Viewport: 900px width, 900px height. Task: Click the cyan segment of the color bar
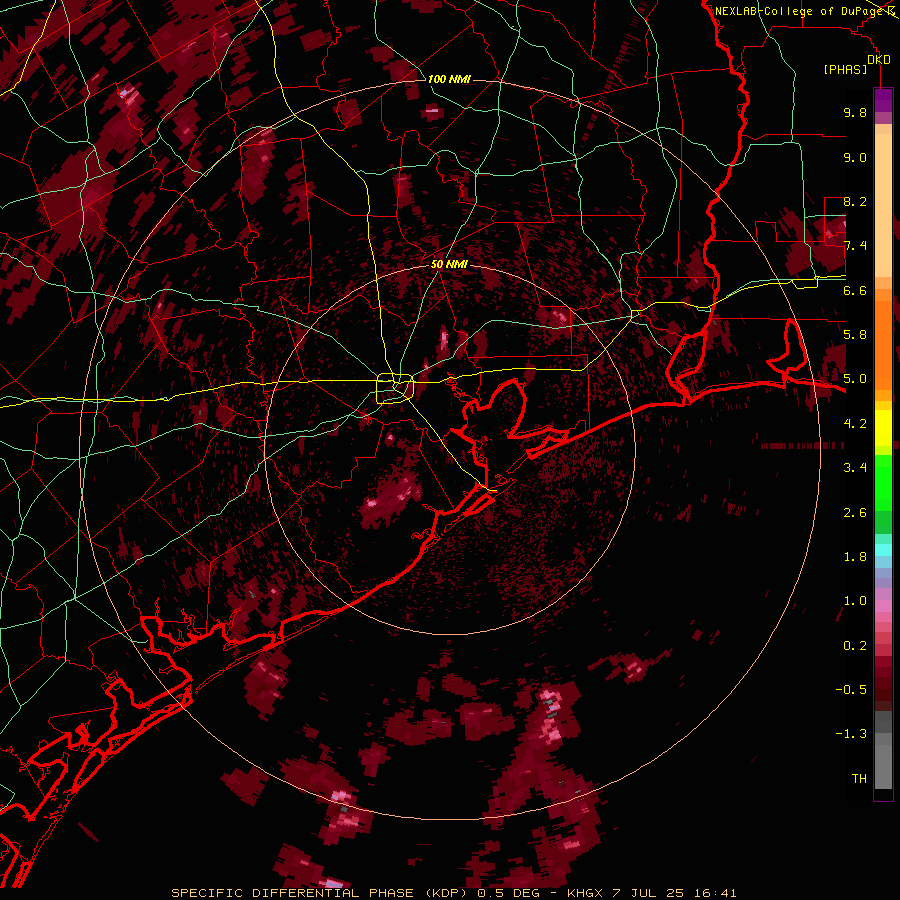pos(883,550)
